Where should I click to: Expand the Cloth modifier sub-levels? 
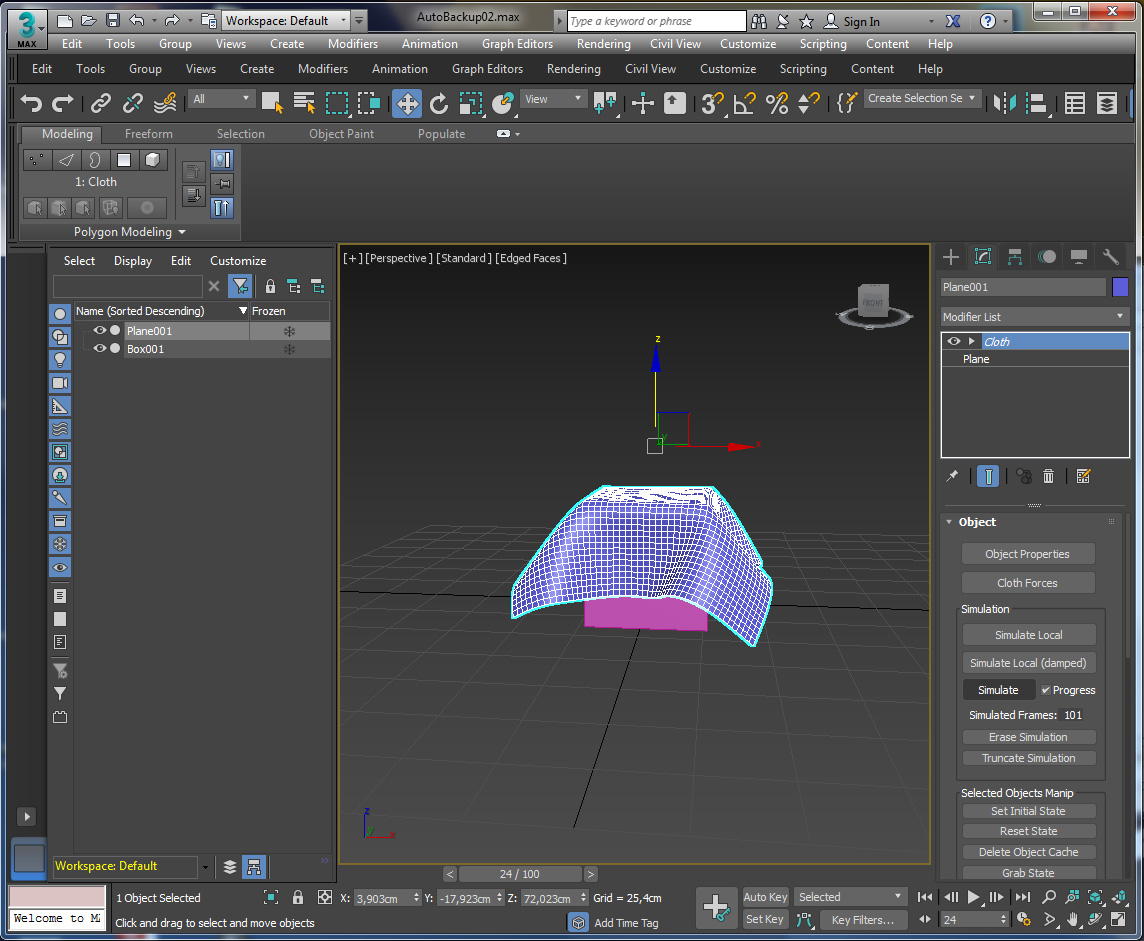click(971, 342)
